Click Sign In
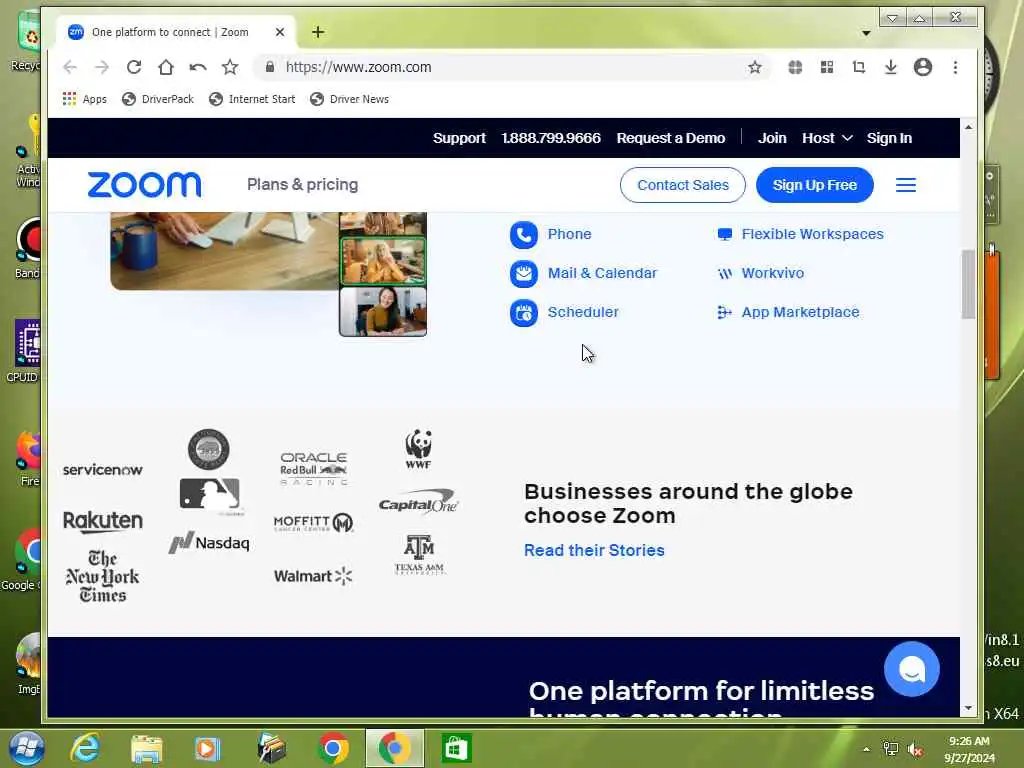 [889, 138]
